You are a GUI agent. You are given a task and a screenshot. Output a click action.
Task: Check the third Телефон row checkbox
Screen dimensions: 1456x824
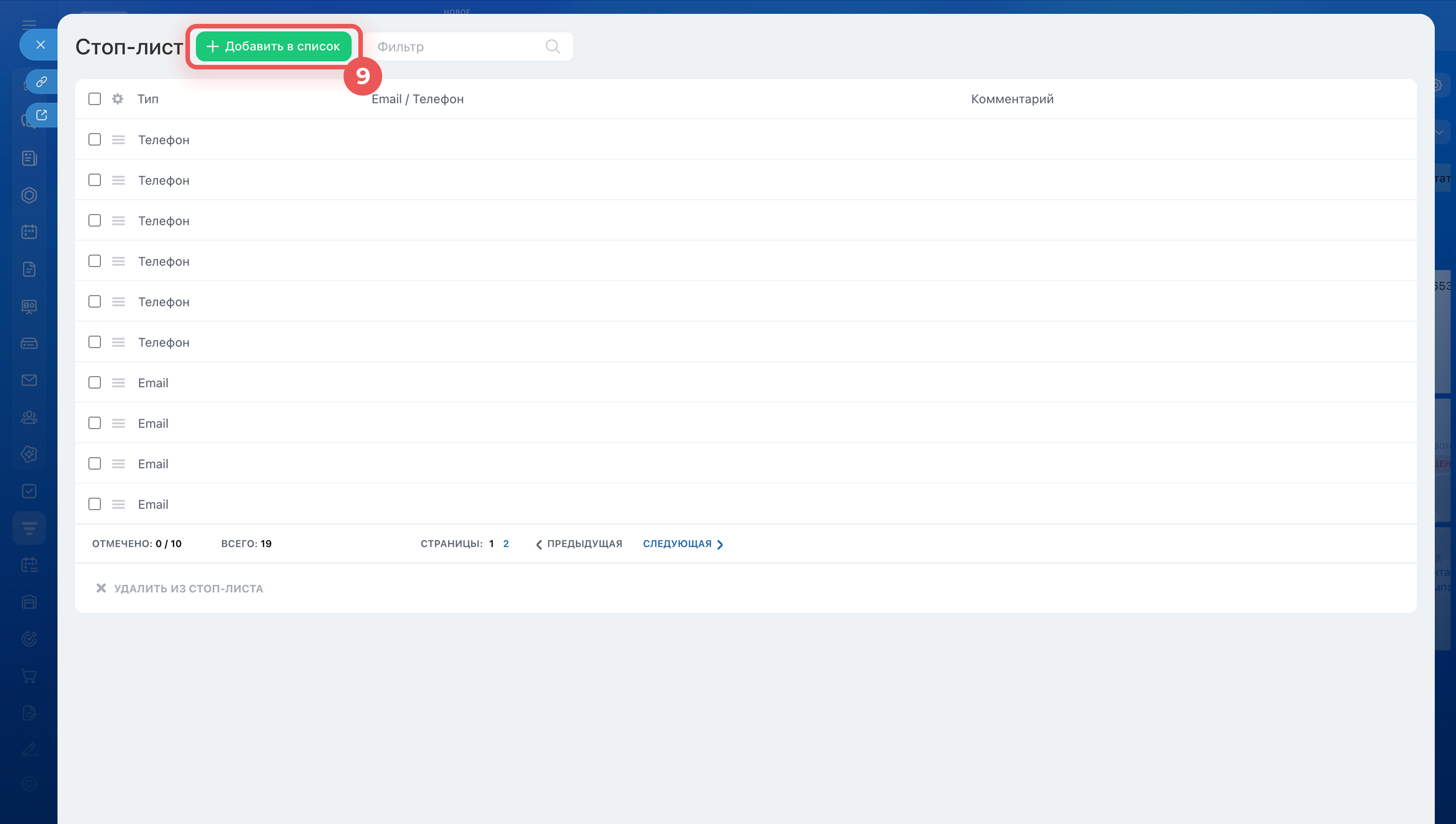(x=94, y=220)
